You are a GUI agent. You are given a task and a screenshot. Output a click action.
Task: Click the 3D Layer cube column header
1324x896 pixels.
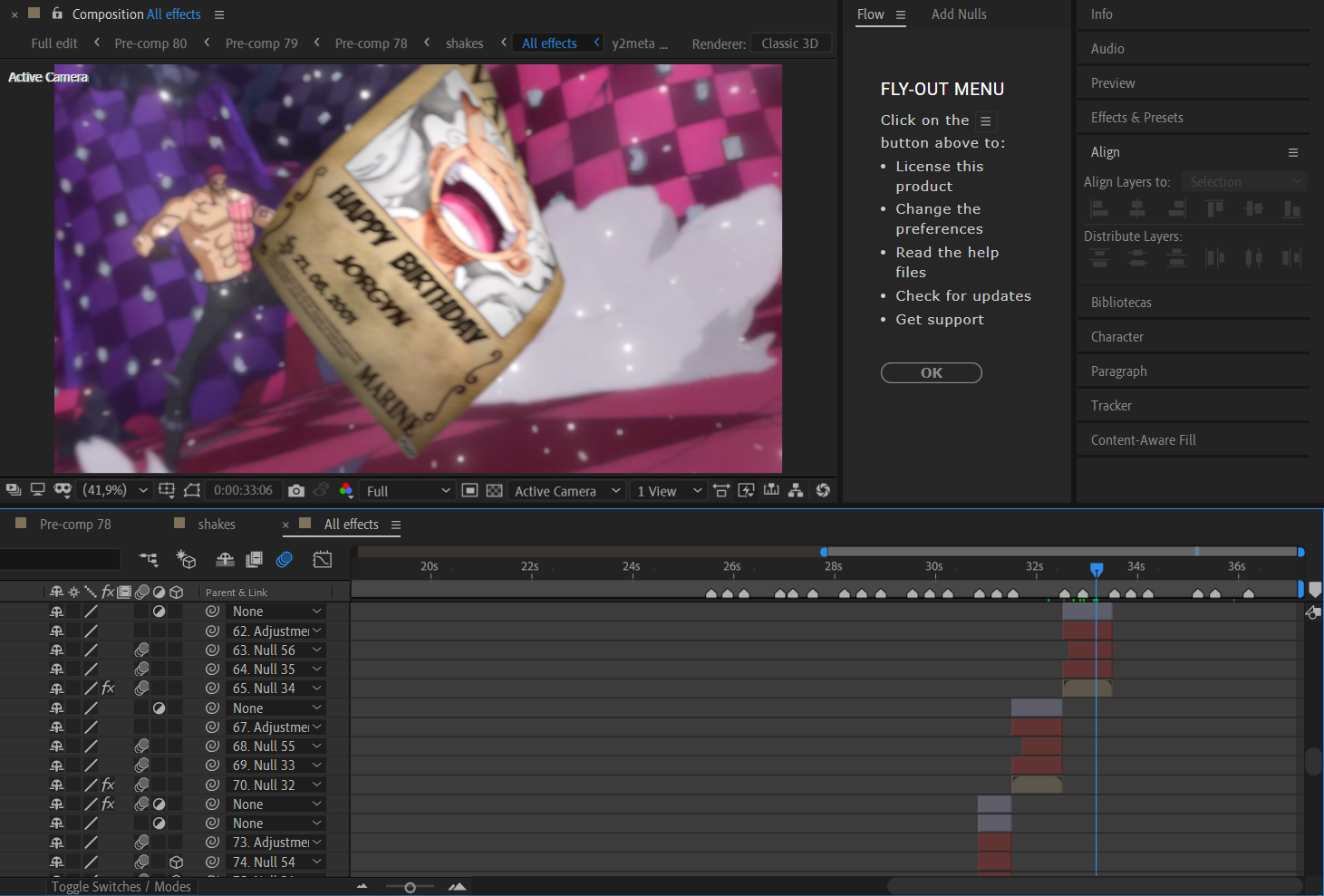(177, 592)
